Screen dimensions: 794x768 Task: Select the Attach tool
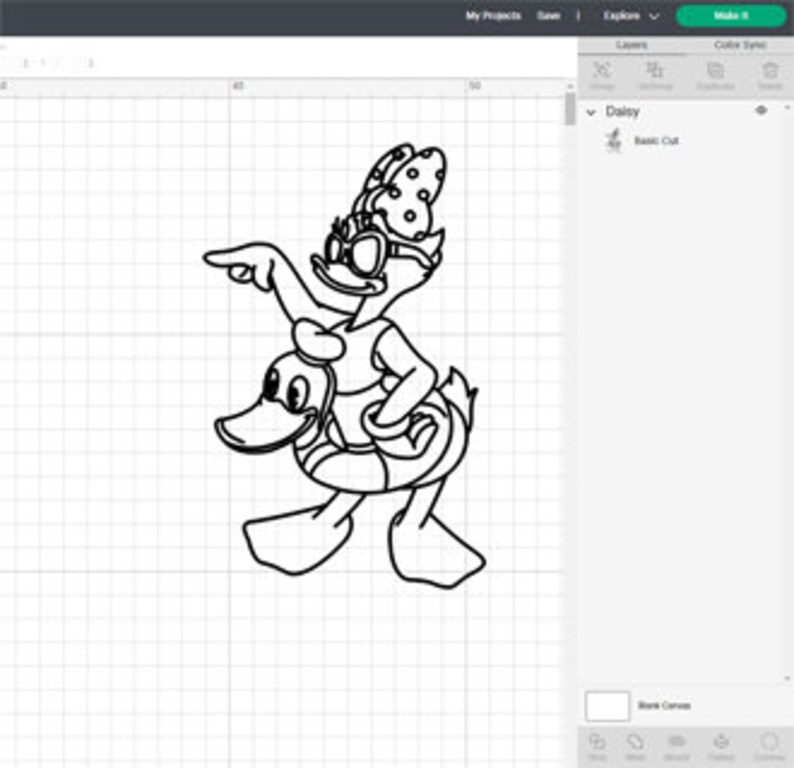click(x=677, y=745)
